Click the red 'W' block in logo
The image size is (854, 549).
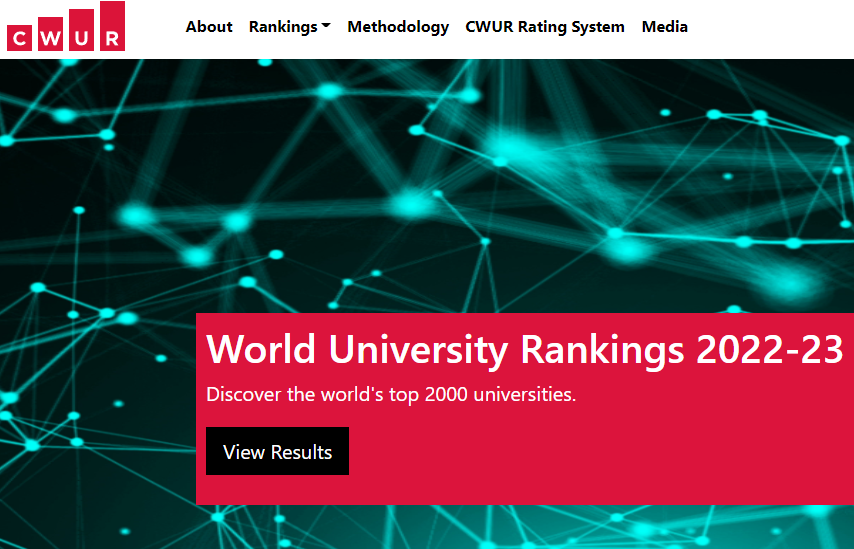(49, 36)
